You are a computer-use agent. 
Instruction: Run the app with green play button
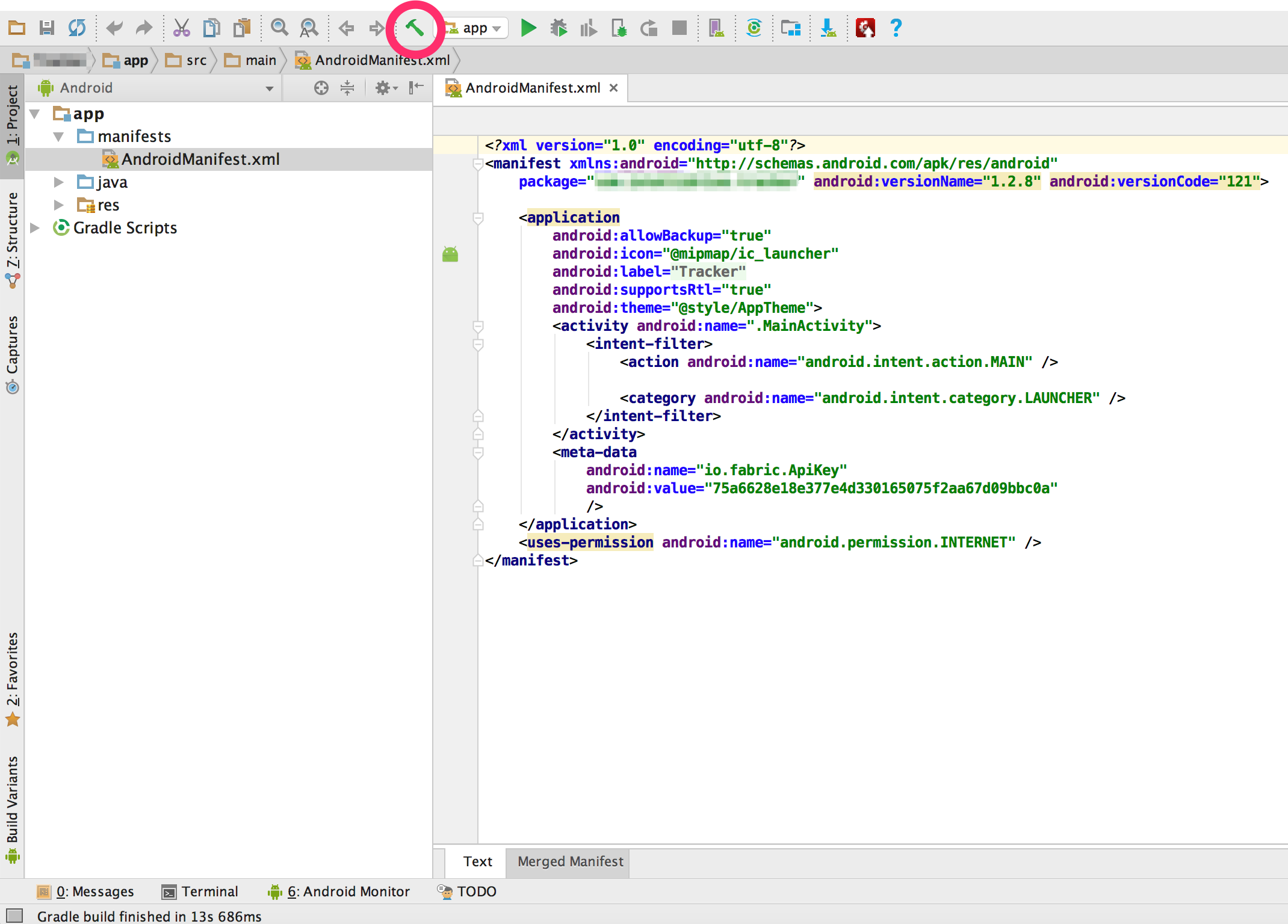point(528,28)
